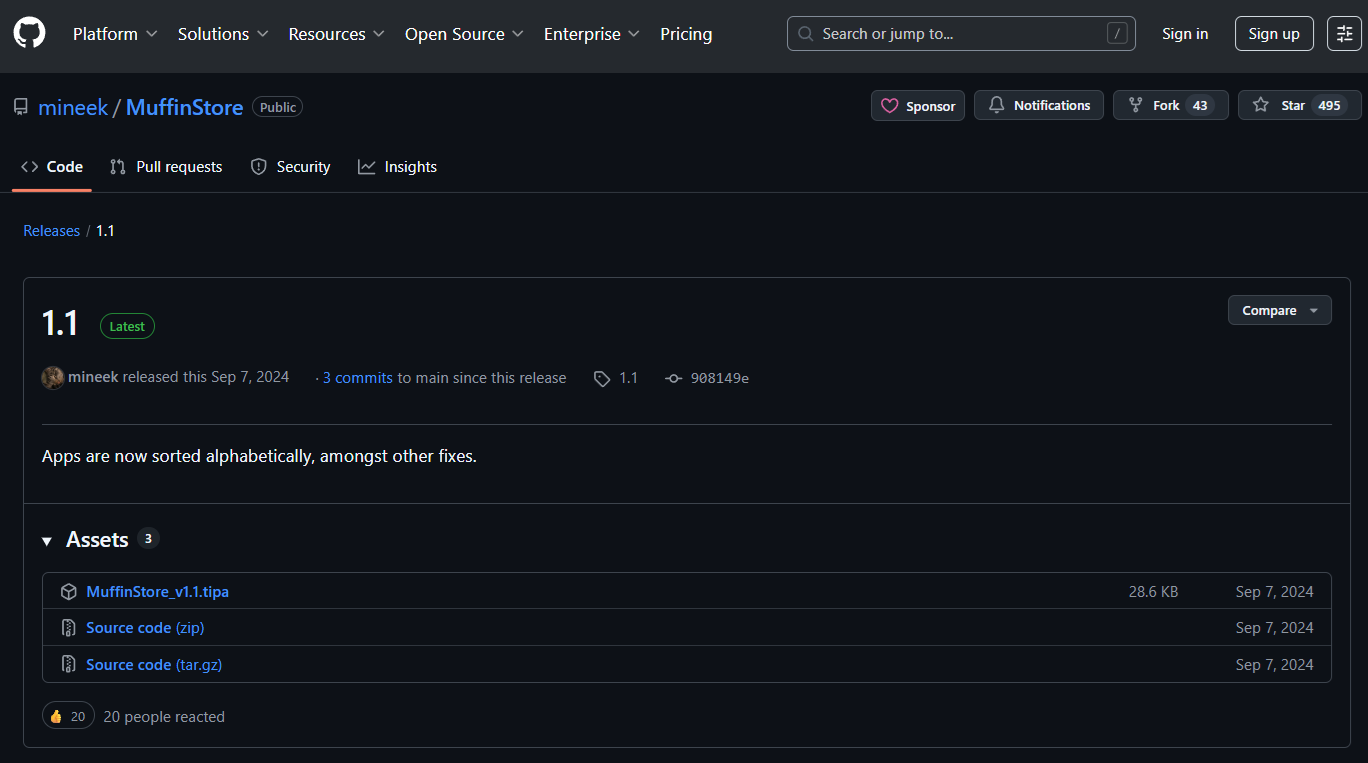Click the code brackets icon on Code tab

click(x=30, y=167)
